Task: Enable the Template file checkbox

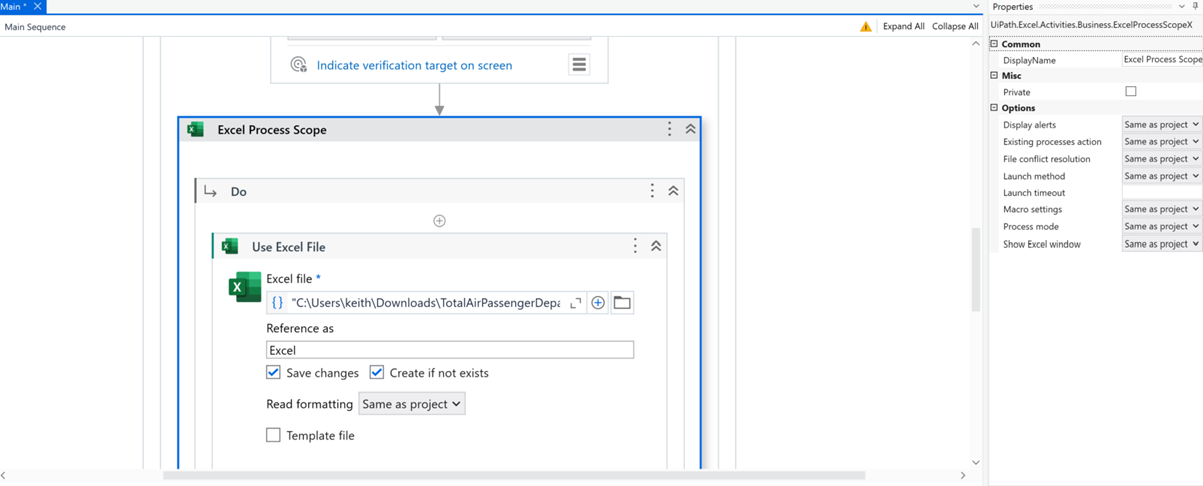Action: point(273,435)
